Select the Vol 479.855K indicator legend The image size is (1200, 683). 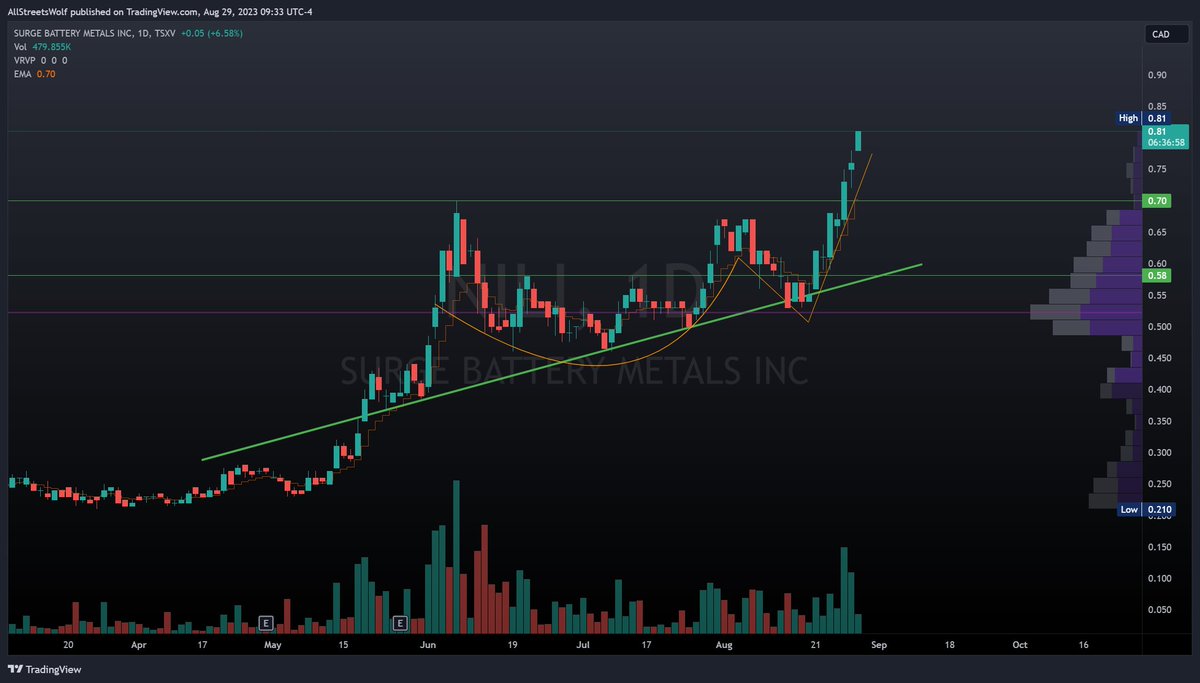tap(40, 46)
